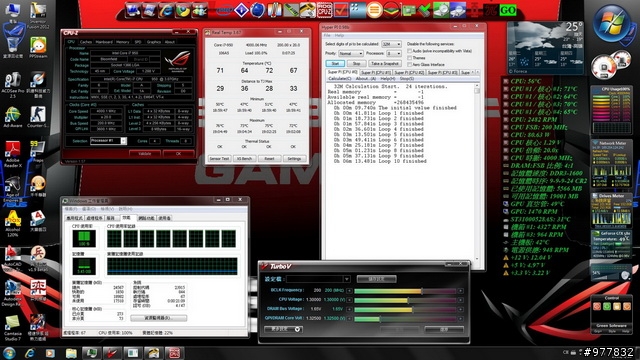This screenshot has height=360, width=640.
Task: Open the digits of pi 32M dropdown
Action: click(391, 44)
